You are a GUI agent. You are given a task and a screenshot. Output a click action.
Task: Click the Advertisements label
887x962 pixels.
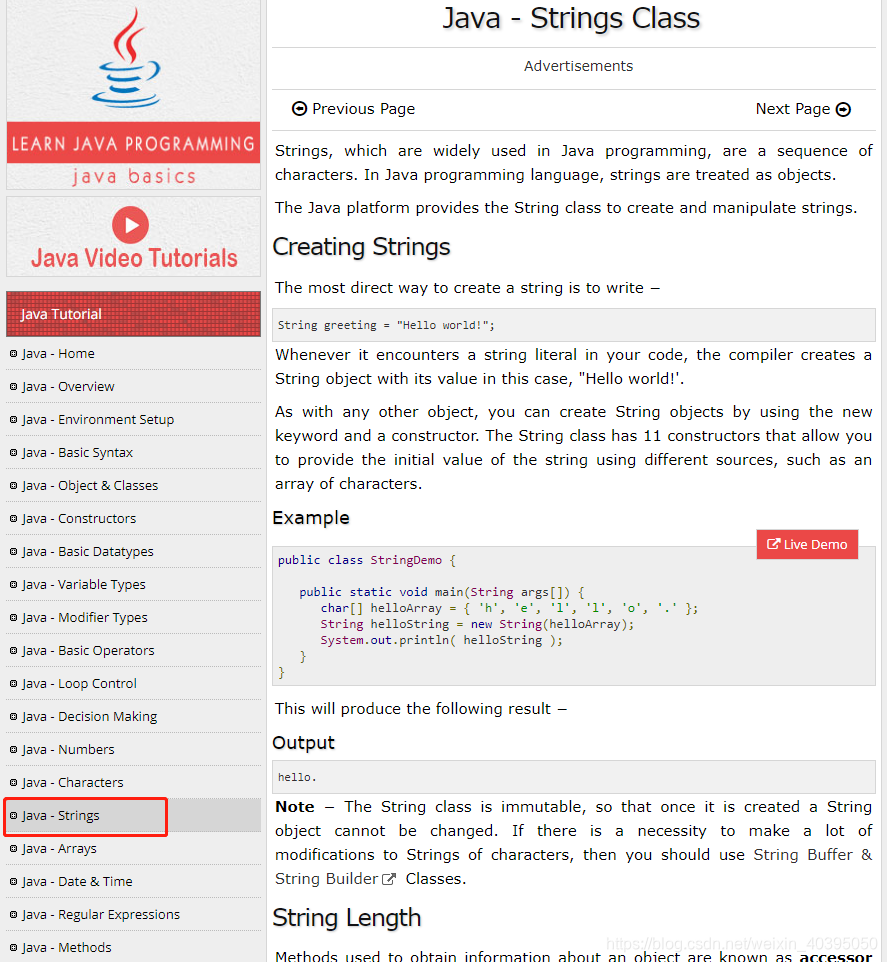pos(578,66)
